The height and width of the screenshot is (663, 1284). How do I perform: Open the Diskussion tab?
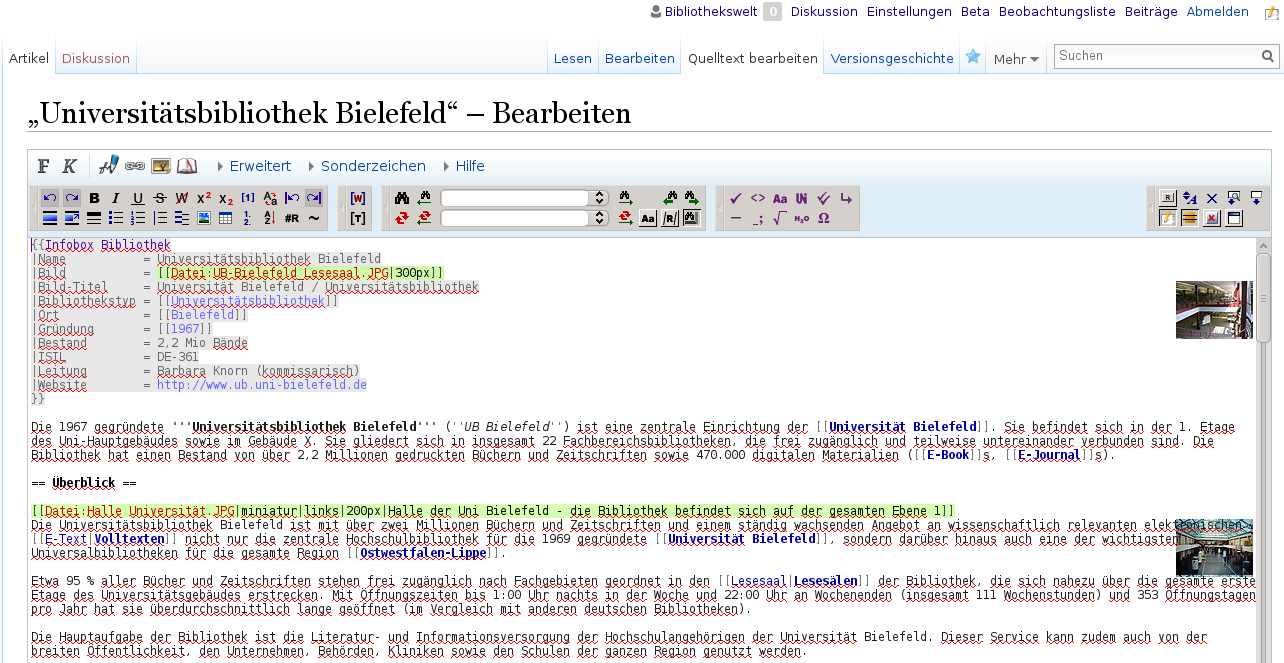coord(96,58)
